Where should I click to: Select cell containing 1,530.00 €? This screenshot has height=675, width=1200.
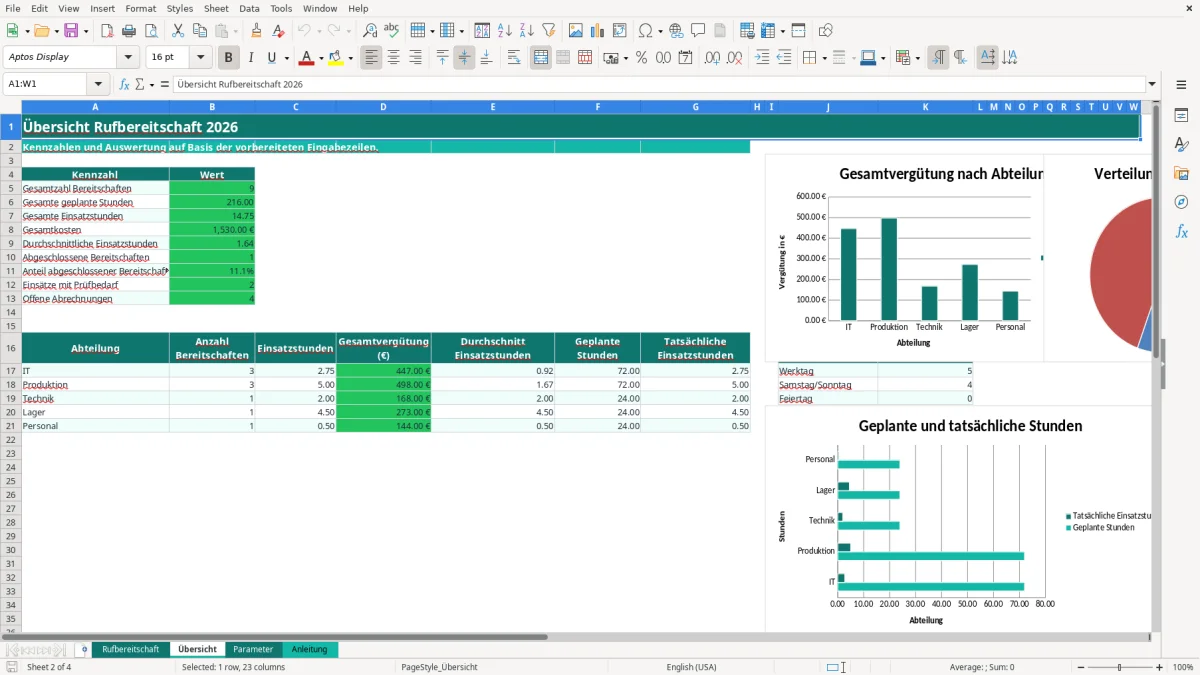212,230
